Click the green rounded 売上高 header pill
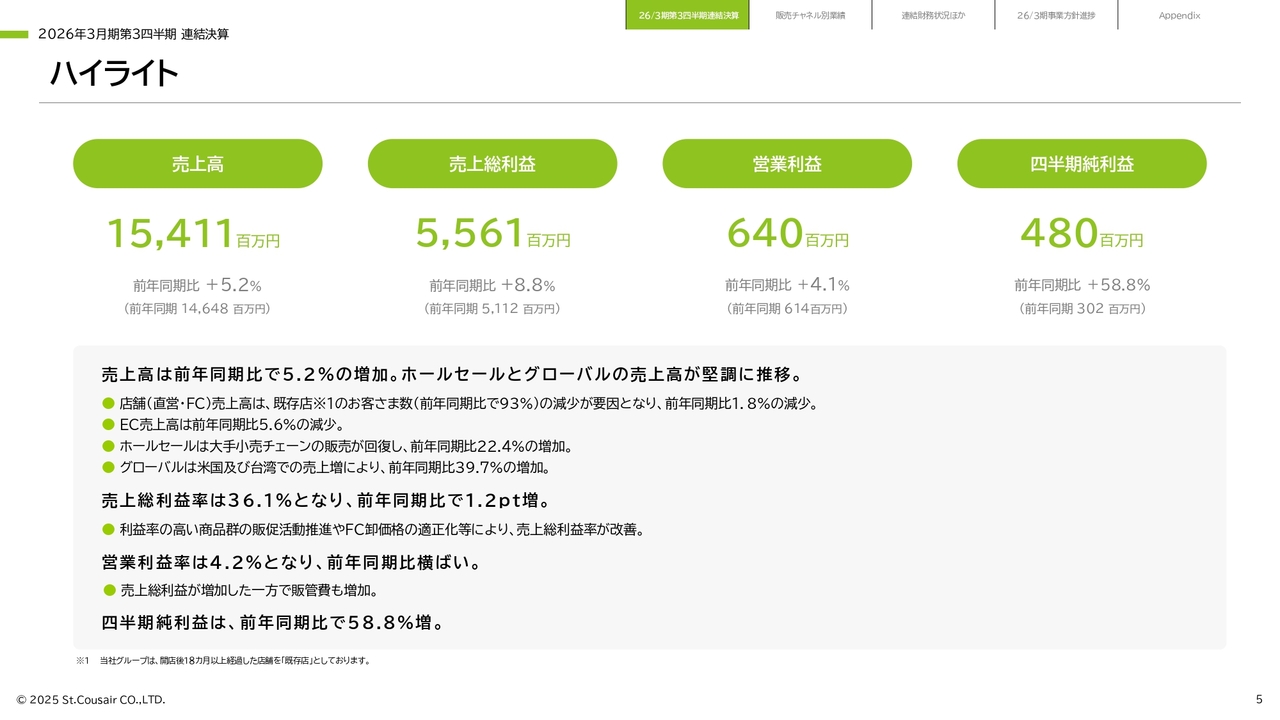Image resolution: width=1280 pixels, height=720 pixels. coord(196,163)
